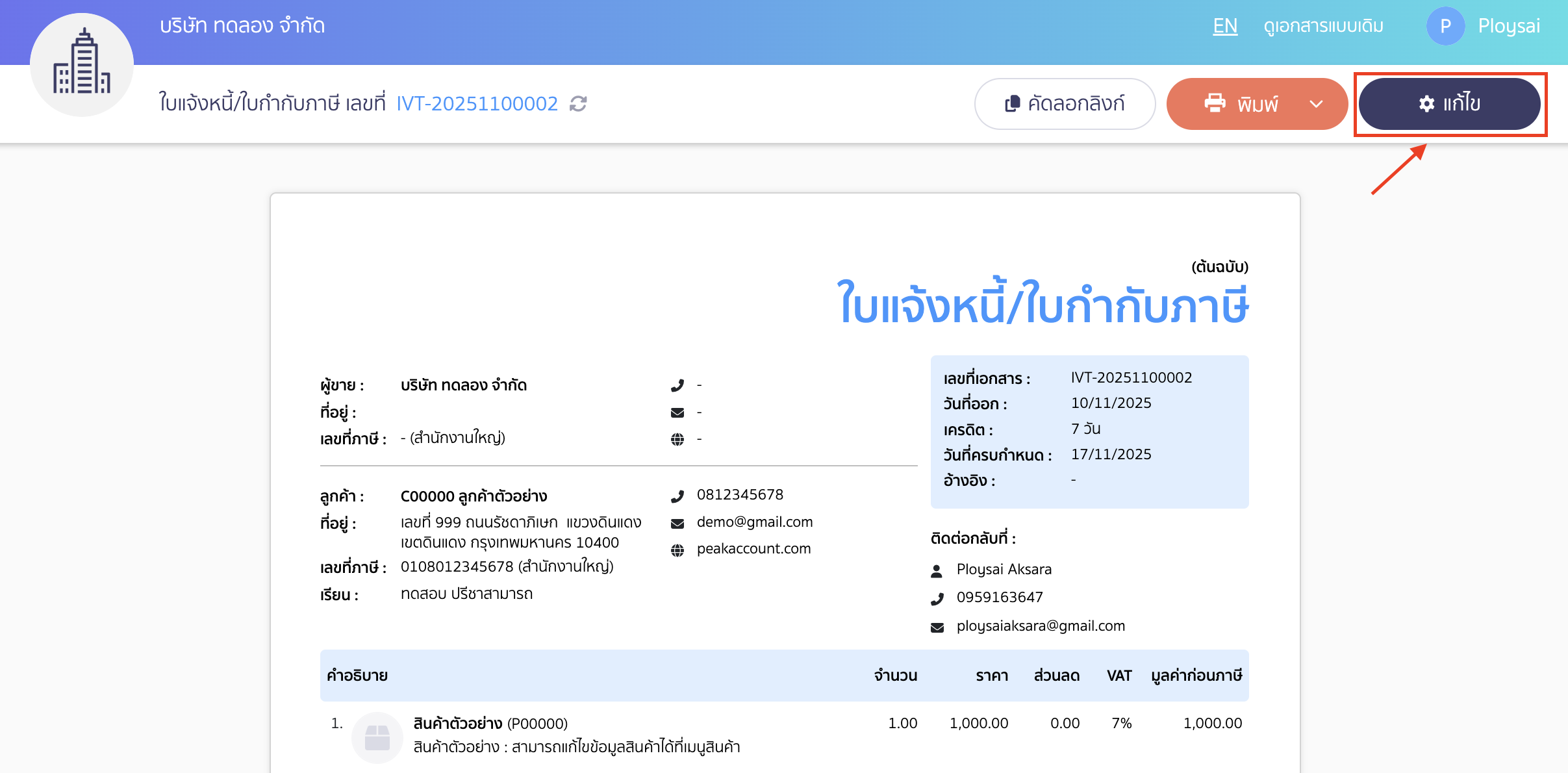Screen dimensions: 1568x773
Task: Switch language by clicking EN
Action: 1225,26
